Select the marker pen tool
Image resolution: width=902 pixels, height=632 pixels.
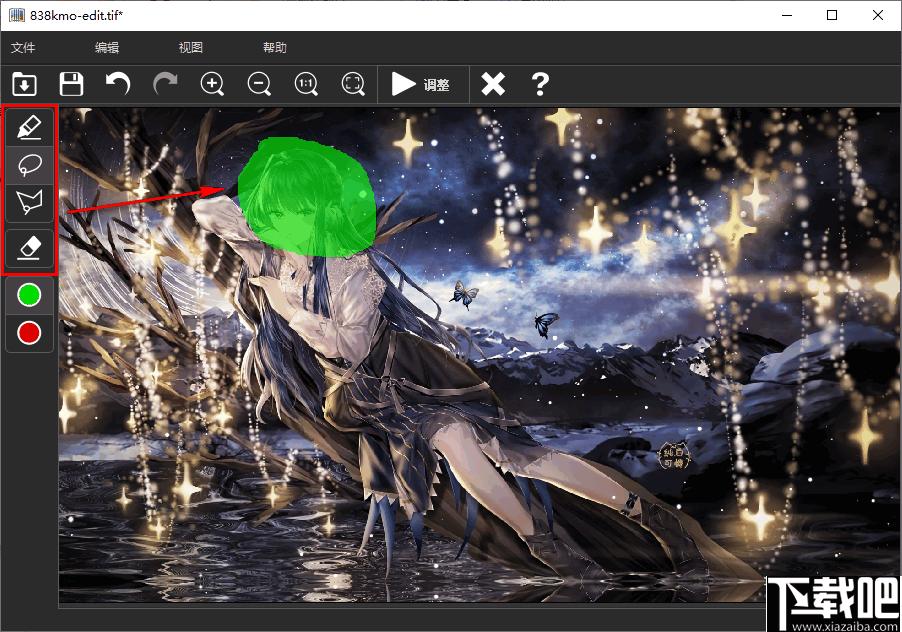coord(29,128)
